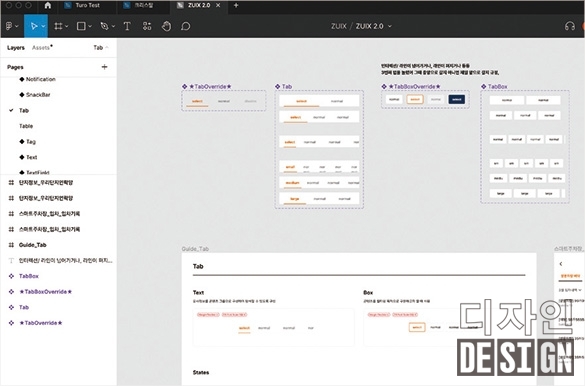This screenshot has width=585, height=386.
Task: Select the Frame tool
Action: point(58,26)
